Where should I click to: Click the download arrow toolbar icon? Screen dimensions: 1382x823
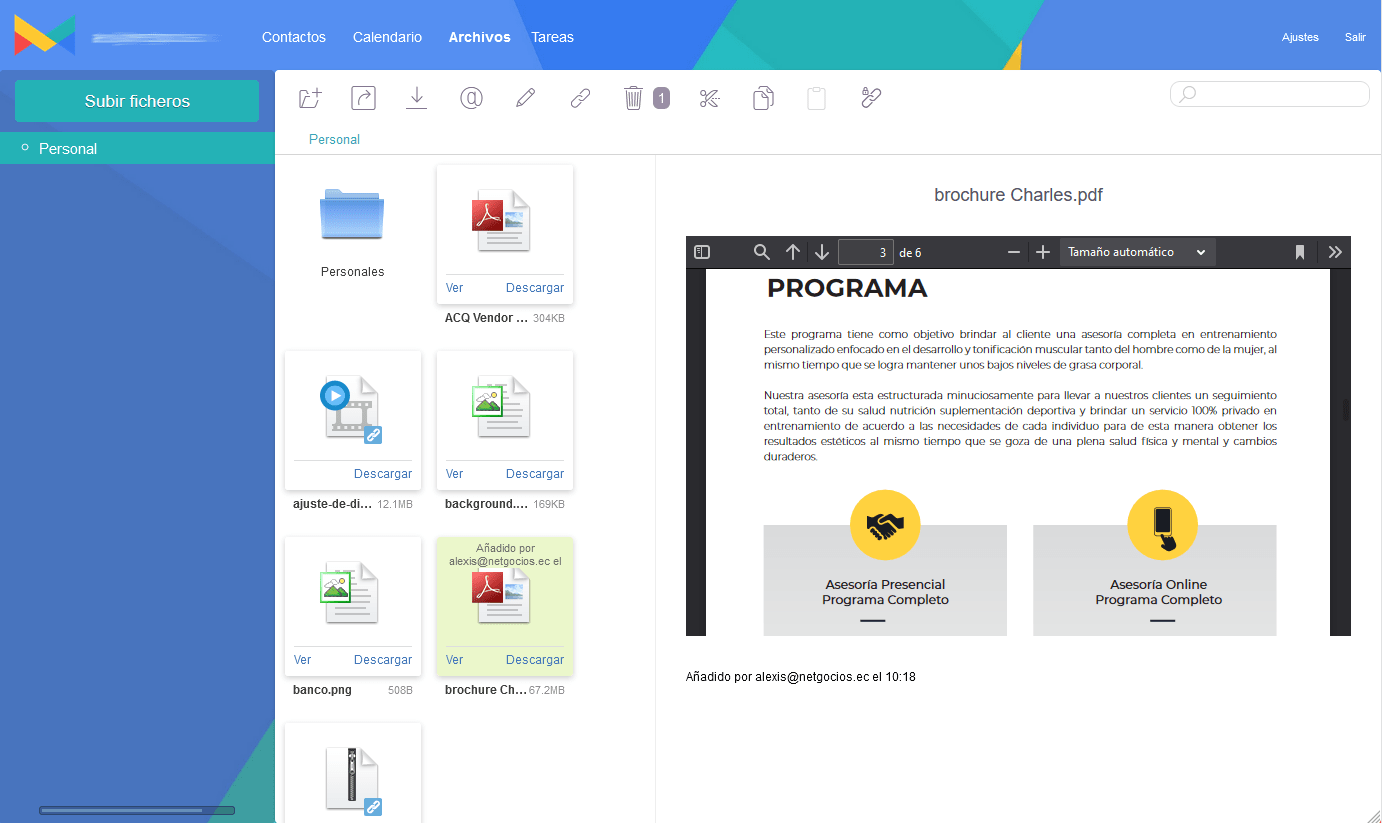coord(417,98)
